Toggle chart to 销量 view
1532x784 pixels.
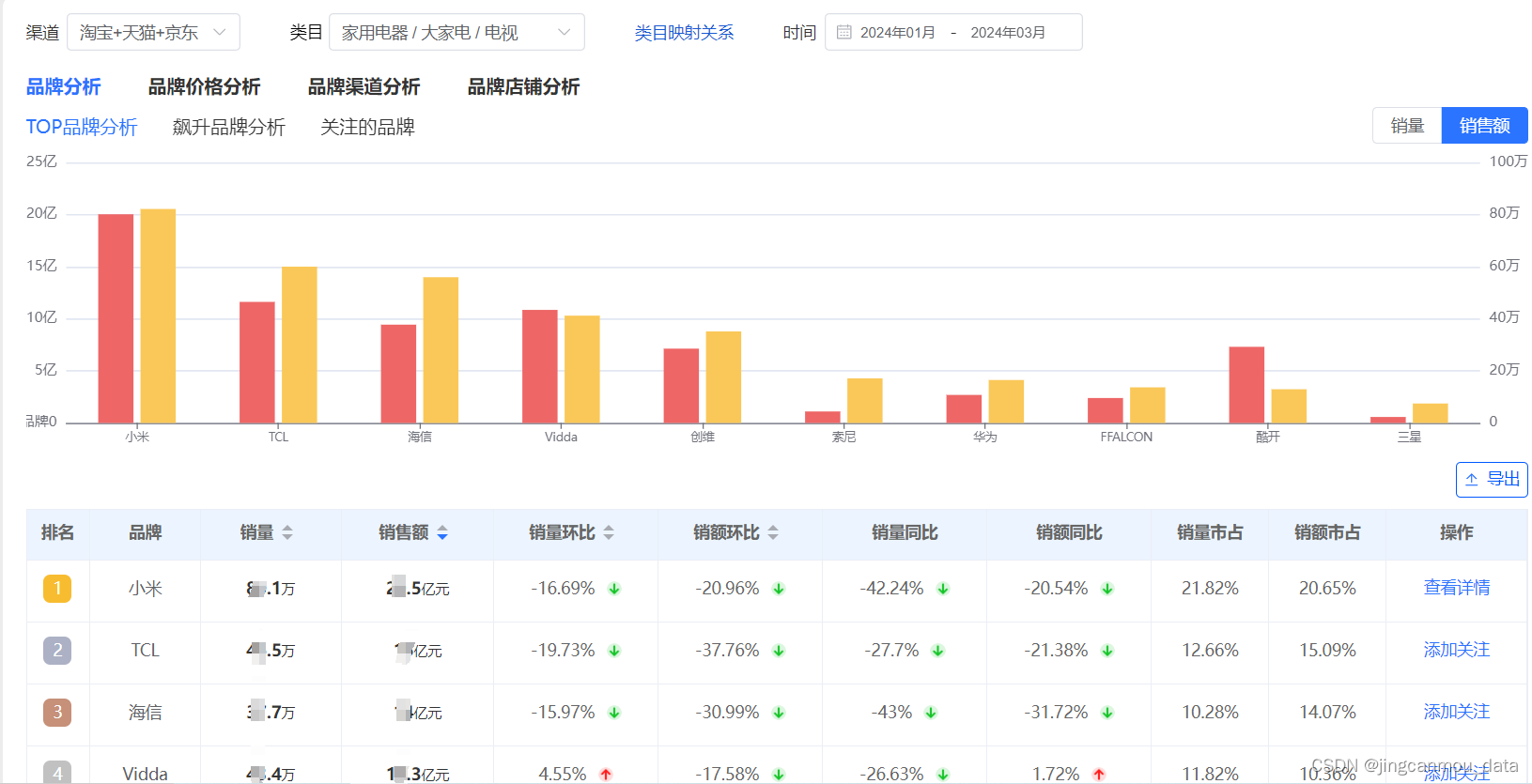tap(1407, 126)
